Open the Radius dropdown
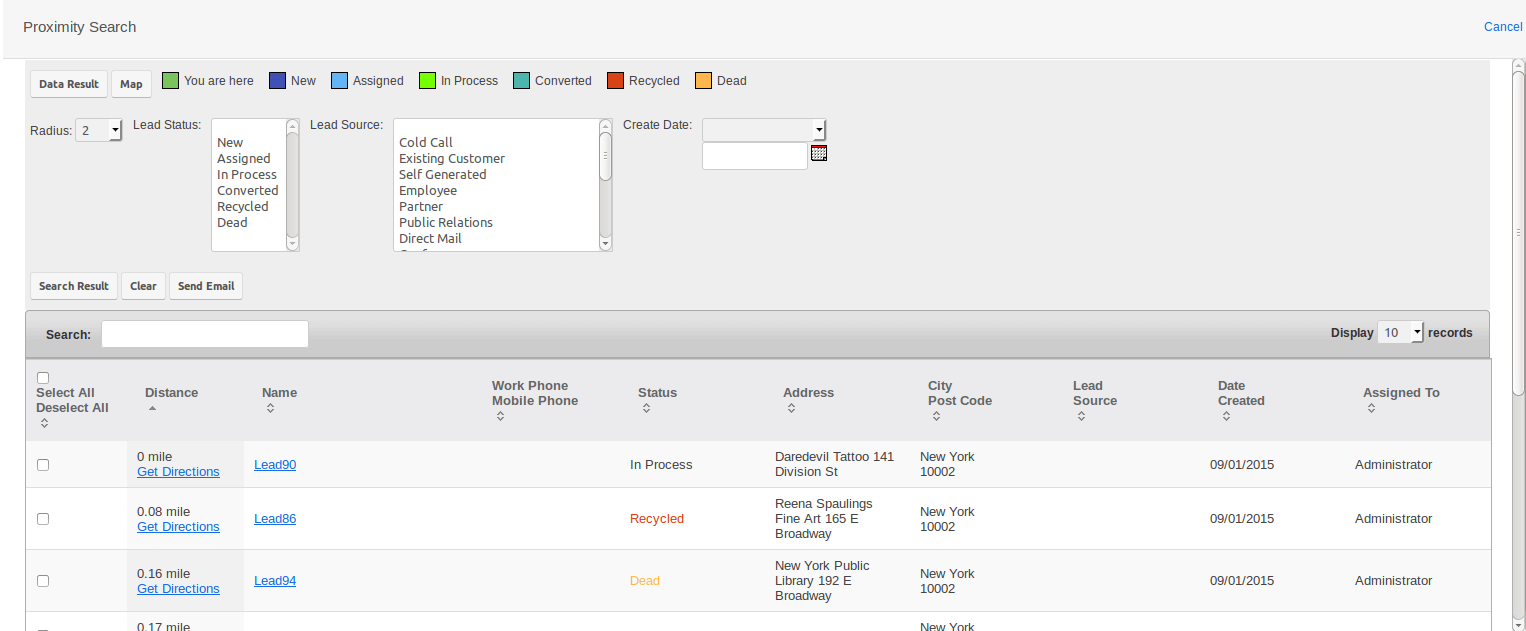 [98, 130]
